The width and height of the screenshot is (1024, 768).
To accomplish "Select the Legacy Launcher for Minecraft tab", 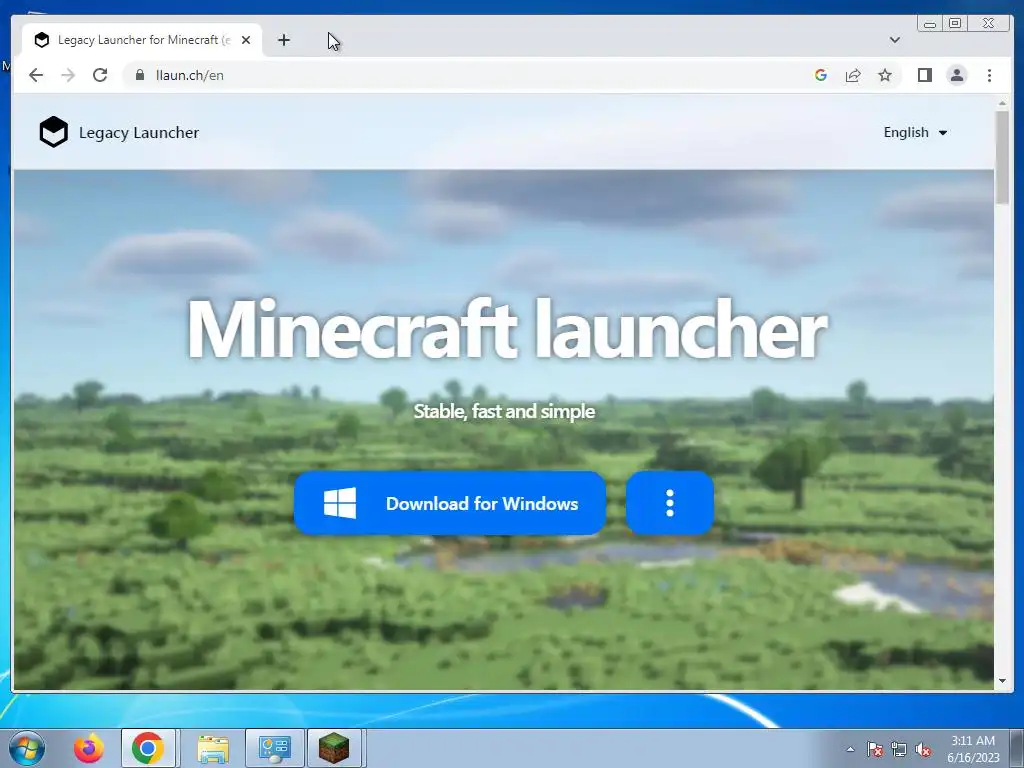I will pyautogui.click(x=142, y=40).
